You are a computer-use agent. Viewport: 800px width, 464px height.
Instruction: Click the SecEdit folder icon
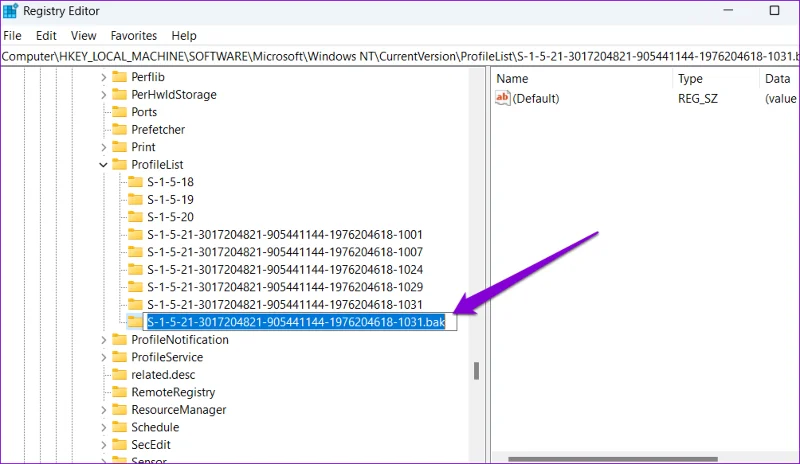[119, 444]
